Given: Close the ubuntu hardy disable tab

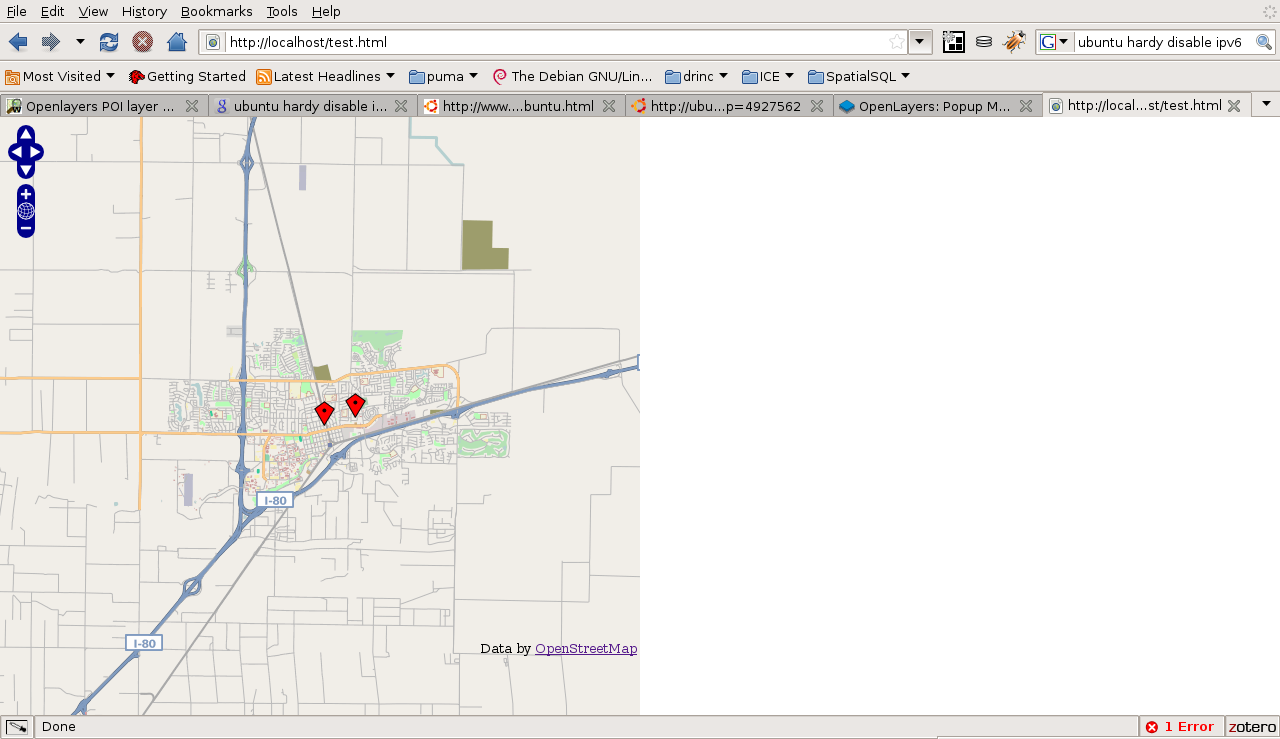Looking at the screenshot, I should [401, 105].
